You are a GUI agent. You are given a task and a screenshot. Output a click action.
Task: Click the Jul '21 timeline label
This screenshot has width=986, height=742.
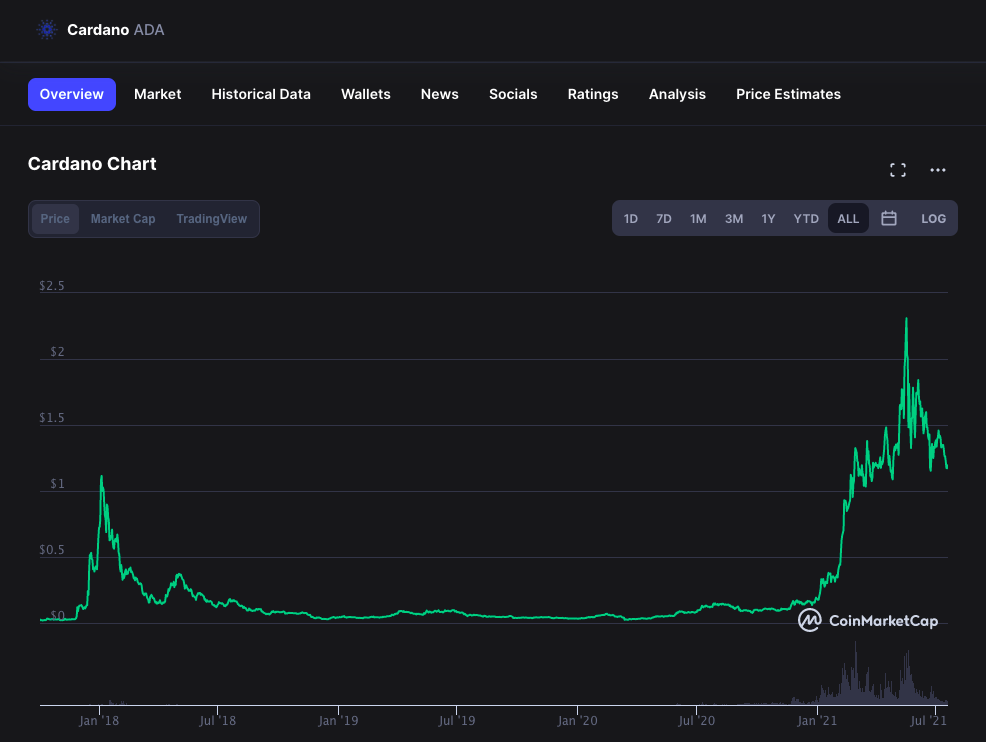(928, 721)
